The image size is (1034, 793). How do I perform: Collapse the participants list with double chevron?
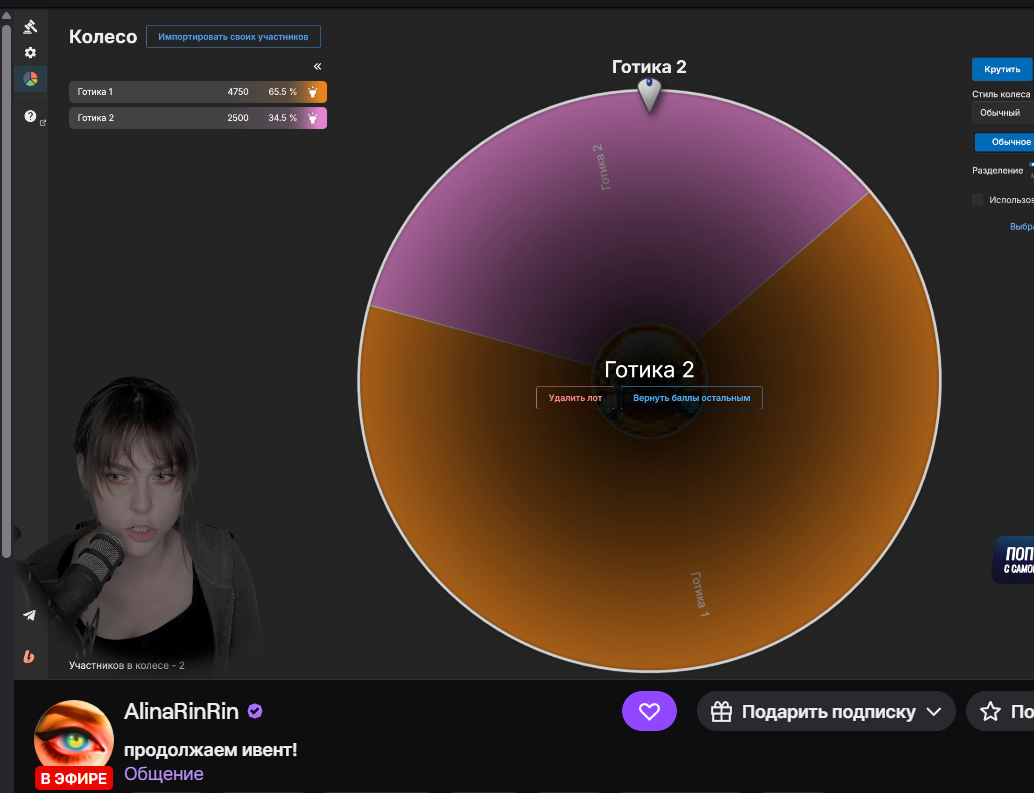317,66
